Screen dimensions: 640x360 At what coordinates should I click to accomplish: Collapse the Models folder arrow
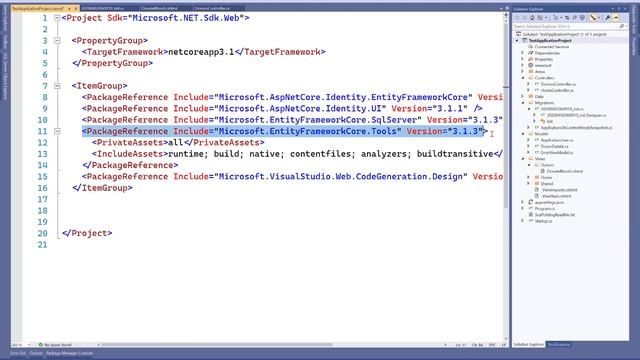pos(523,134)
